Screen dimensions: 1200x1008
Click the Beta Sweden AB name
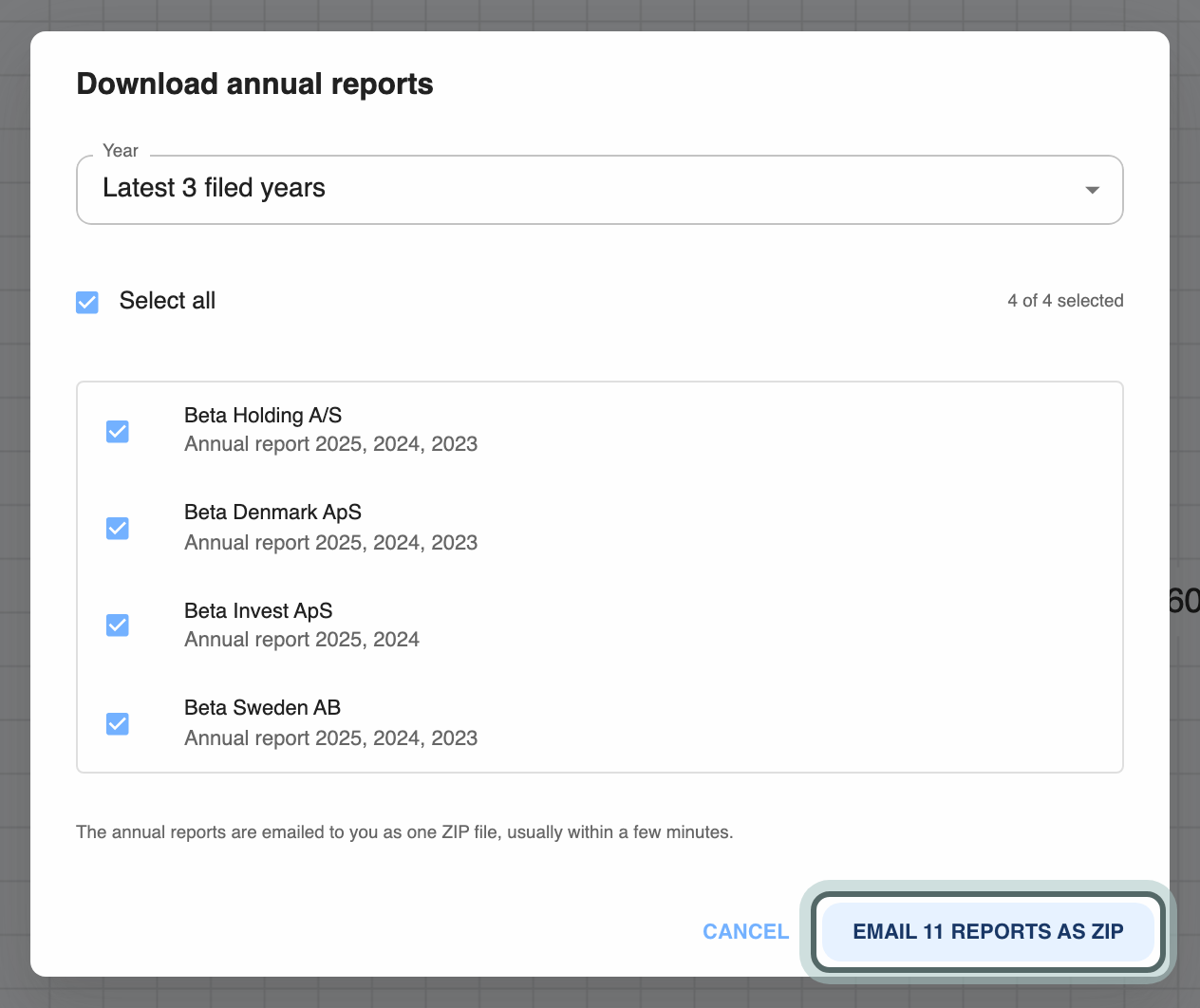pos(262,708)
